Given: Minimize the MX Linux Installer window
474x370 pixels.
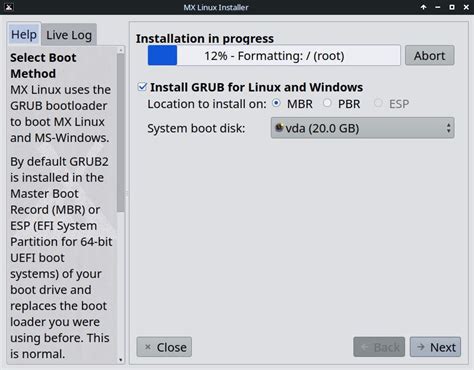Looking at the screenshot, I should [x=438, y=7].
